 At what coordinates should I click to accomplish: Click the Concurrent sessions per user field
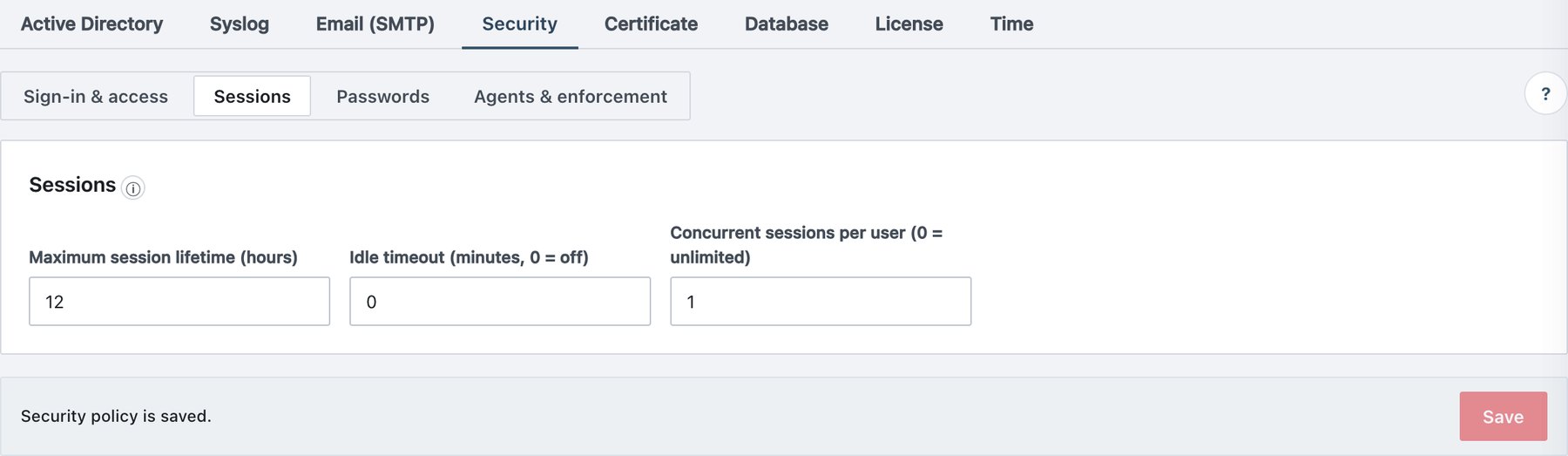tap(821, 302)
